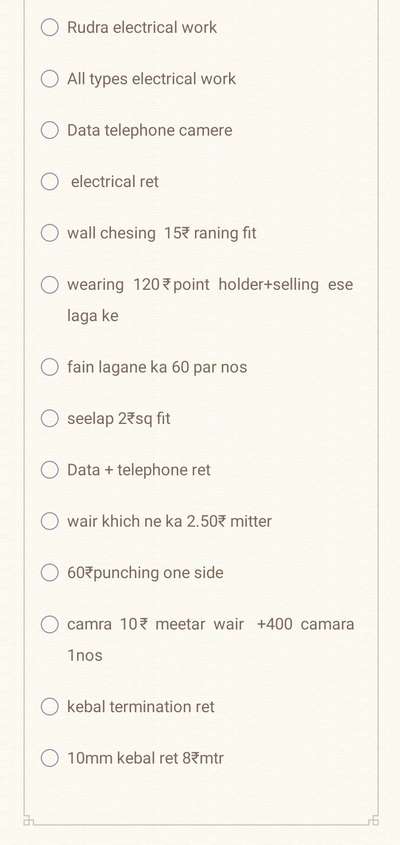Image resolution: width=400 pixels, height=845 pixels.
Task: Place cursor in 'kebal termination ret' text
Action: (x=141, y=707)
